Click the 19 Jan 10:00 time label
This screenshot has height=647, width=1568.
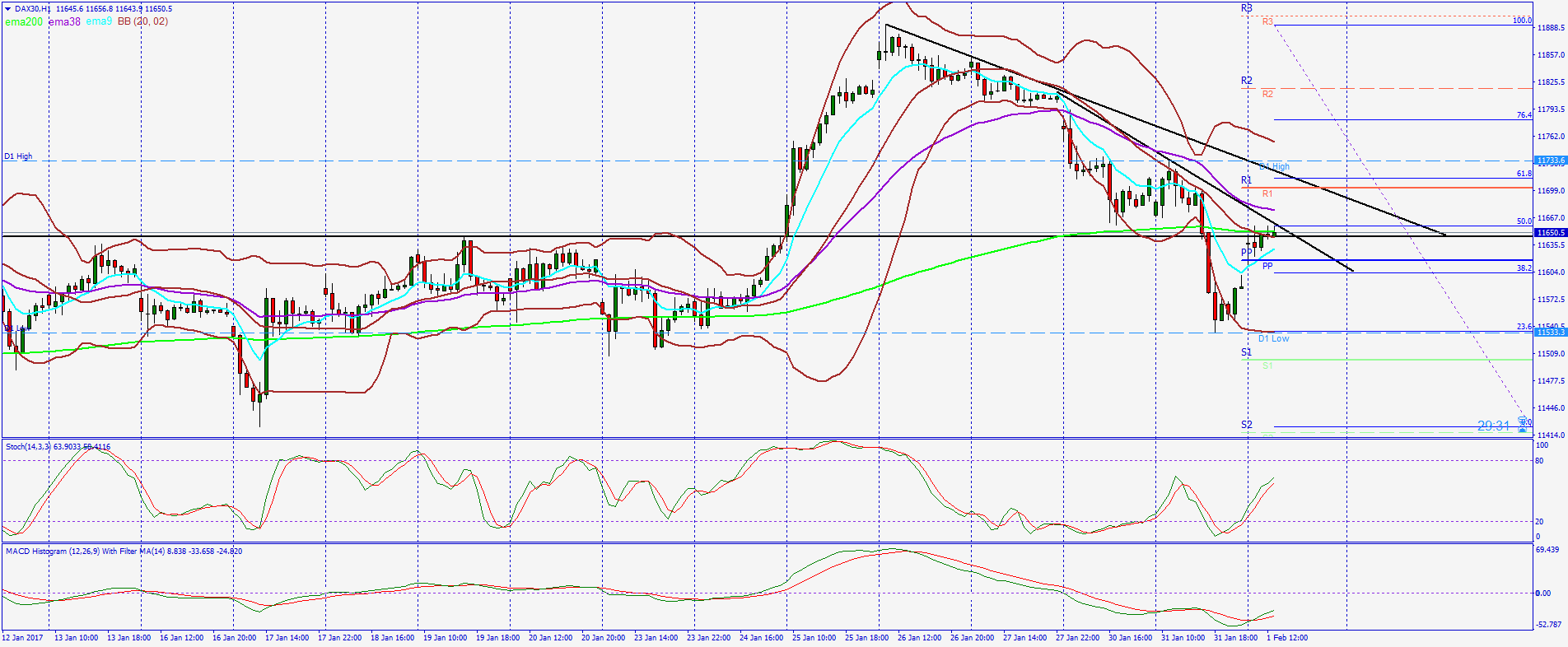pyautogui.click(x=445, y=637)
